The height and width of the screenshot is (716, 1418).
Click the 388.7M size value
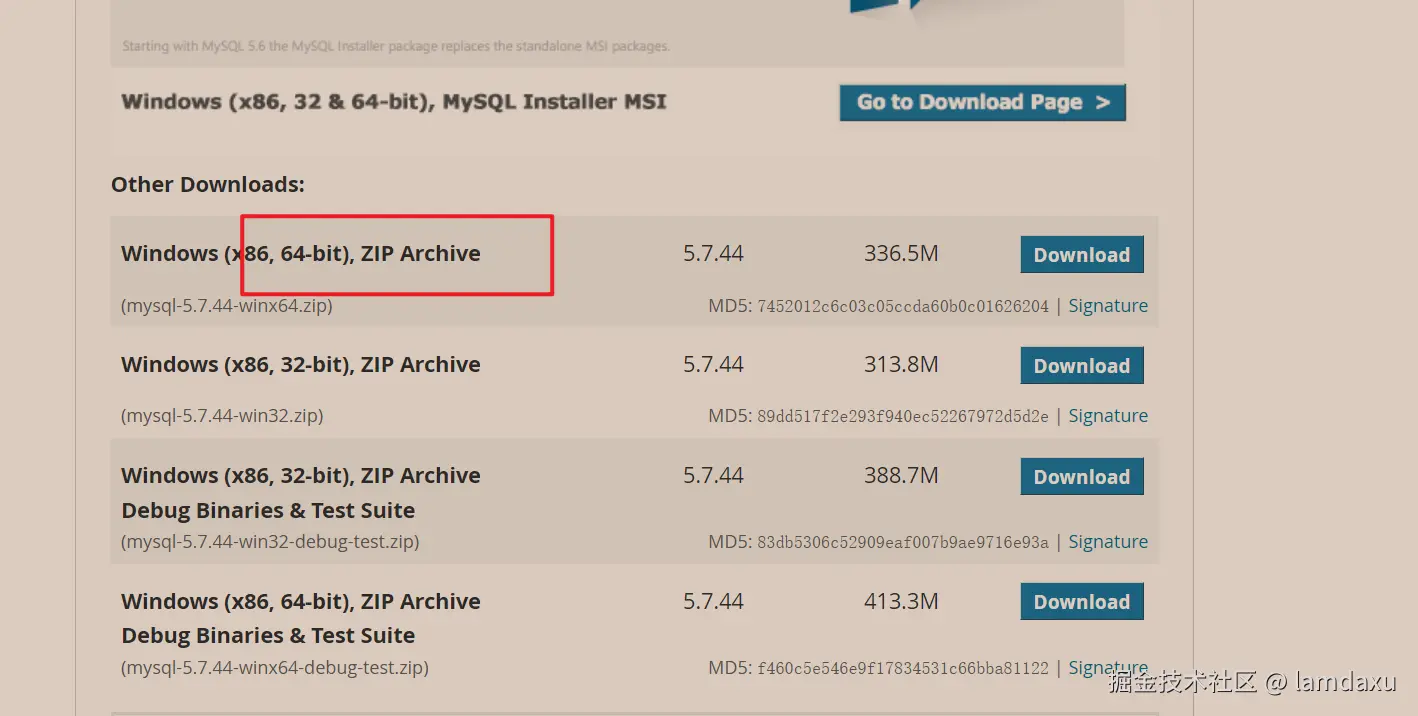point(901,476)
